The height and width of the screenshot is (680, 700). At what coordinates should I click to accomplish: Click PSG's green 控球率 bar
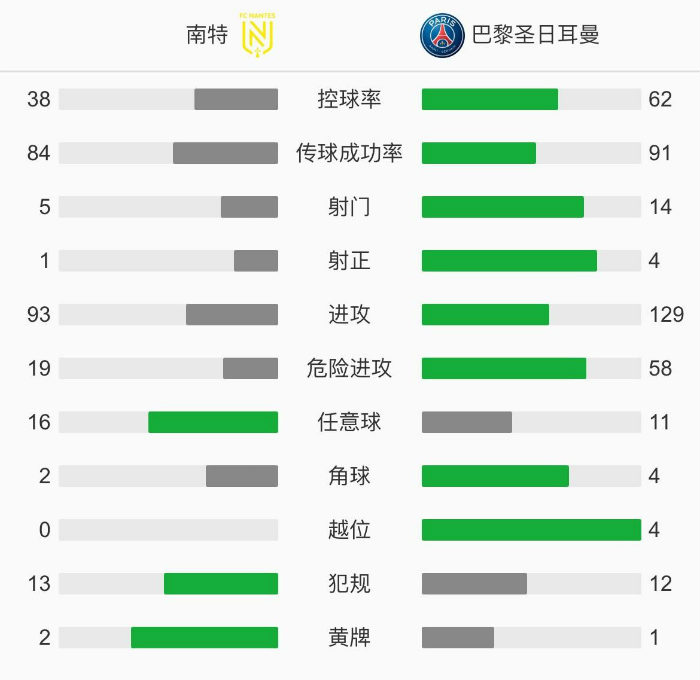tap(490, 99)
